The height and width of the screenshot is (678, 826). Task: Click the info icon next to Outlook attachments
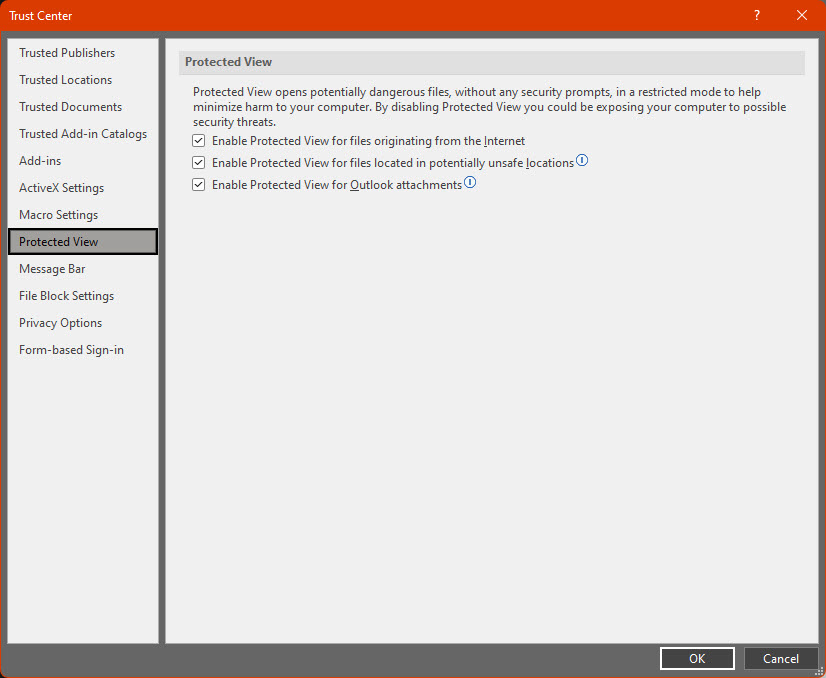click(x=469, y=183)
